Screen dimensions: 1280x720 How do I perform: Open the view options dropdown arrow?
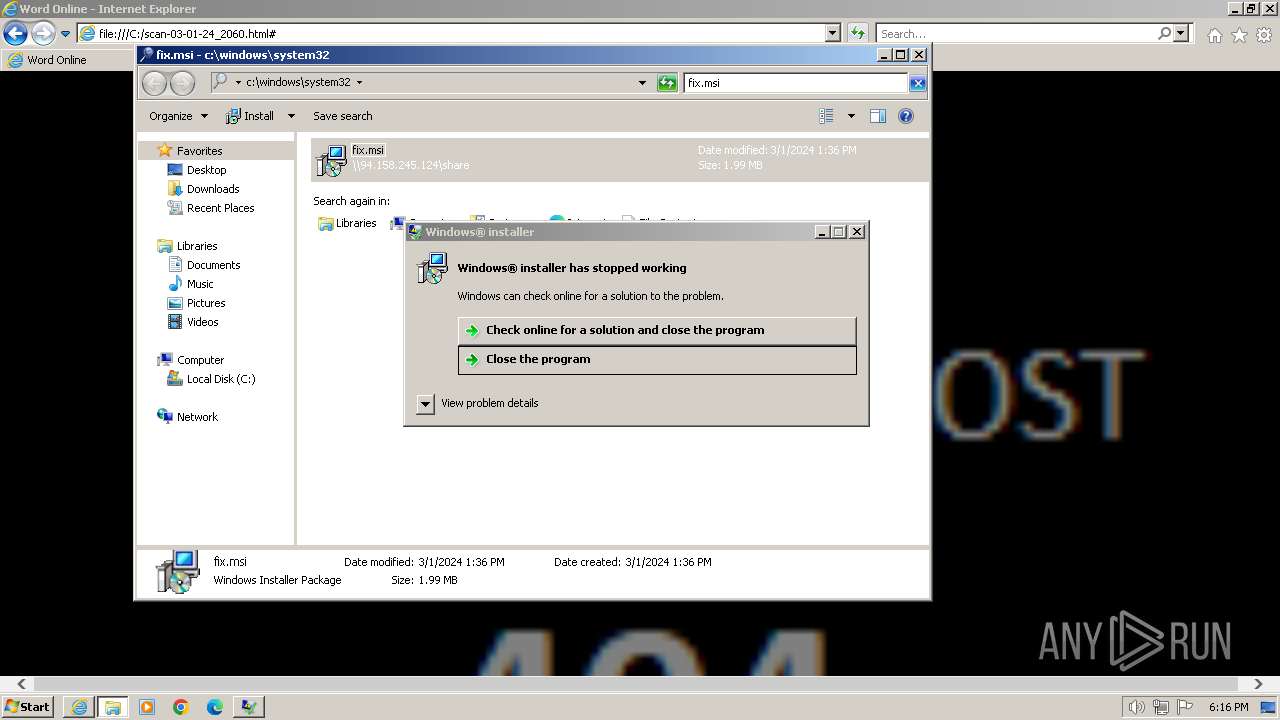[851, 116]
